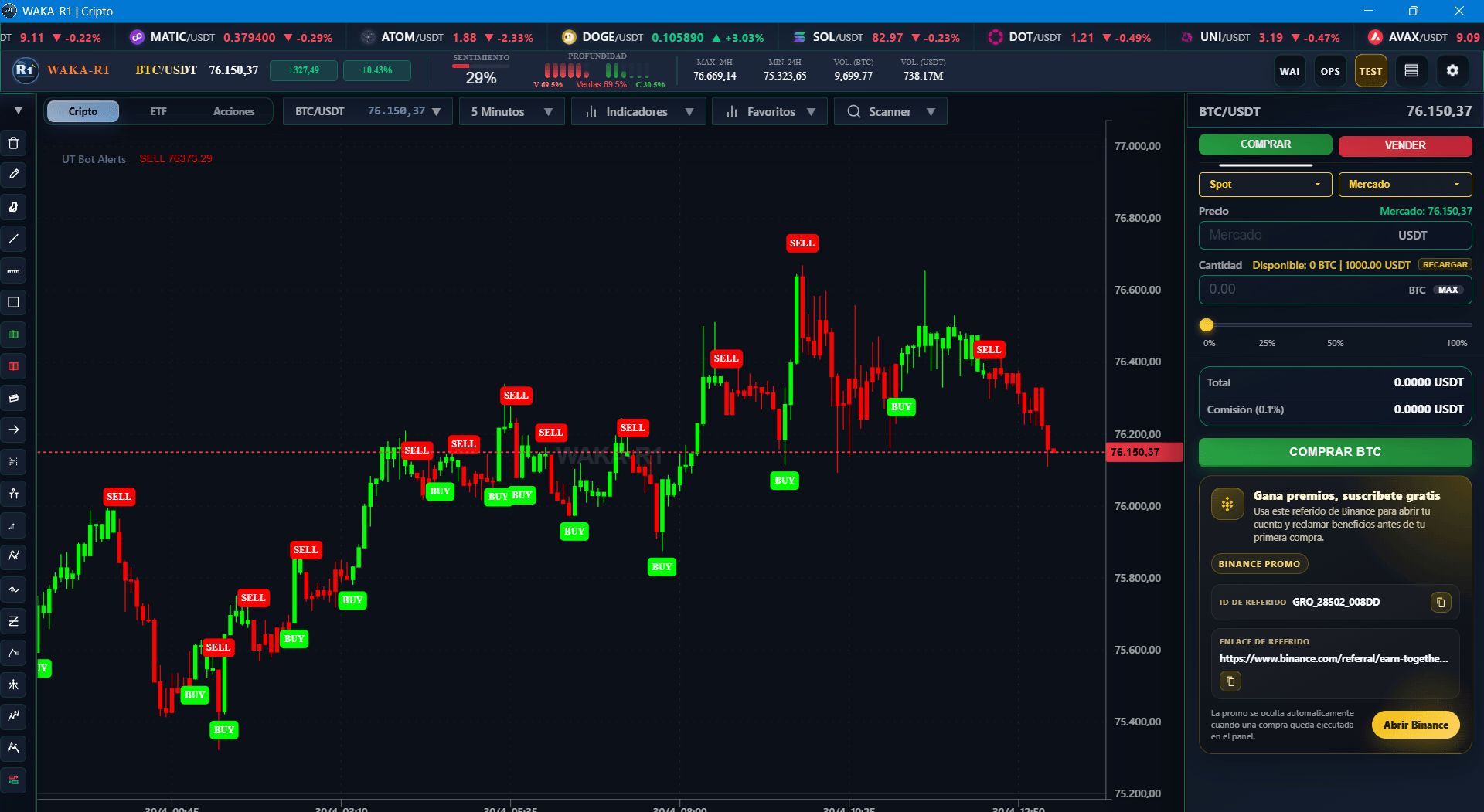This screenshot has width=1484, height=812.
Task: Copy the referral ID GRO_28502_008DD
Action: [1441, 602]
